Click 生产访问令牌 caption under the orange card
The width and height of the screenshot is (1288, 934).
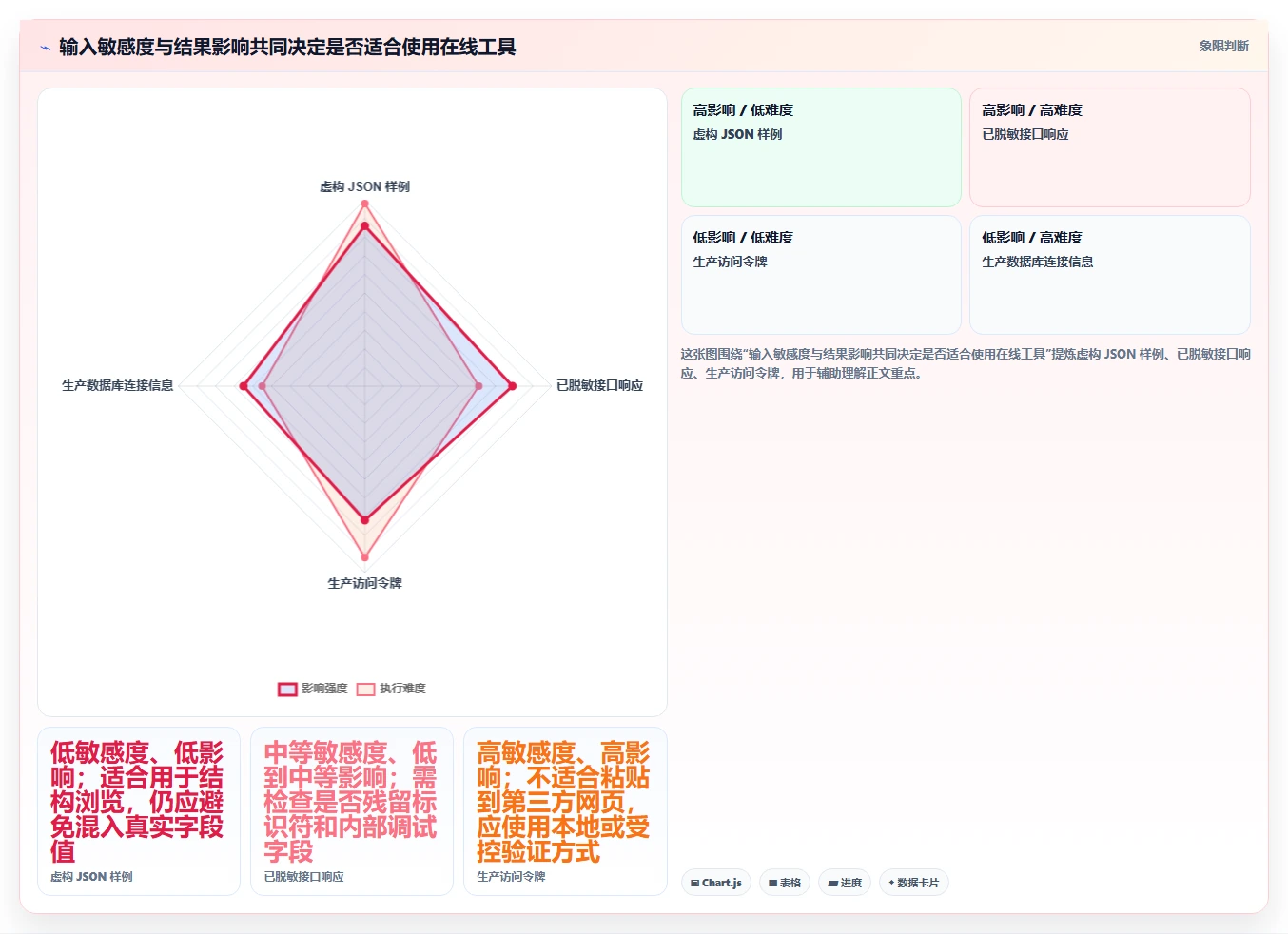[x=511, y=877]
